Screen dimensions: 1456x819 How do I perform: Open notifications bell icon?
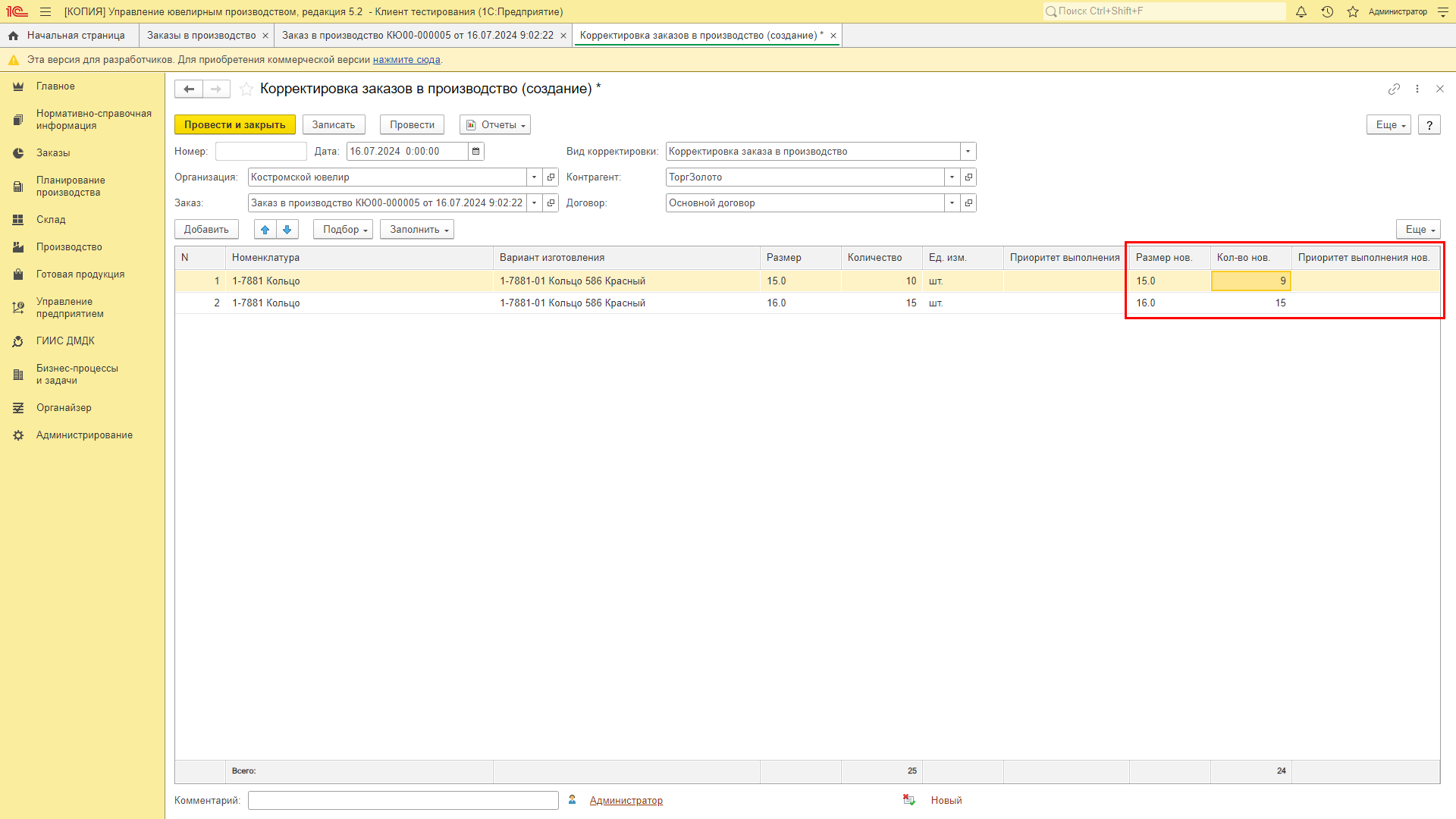click(1301, 11)
